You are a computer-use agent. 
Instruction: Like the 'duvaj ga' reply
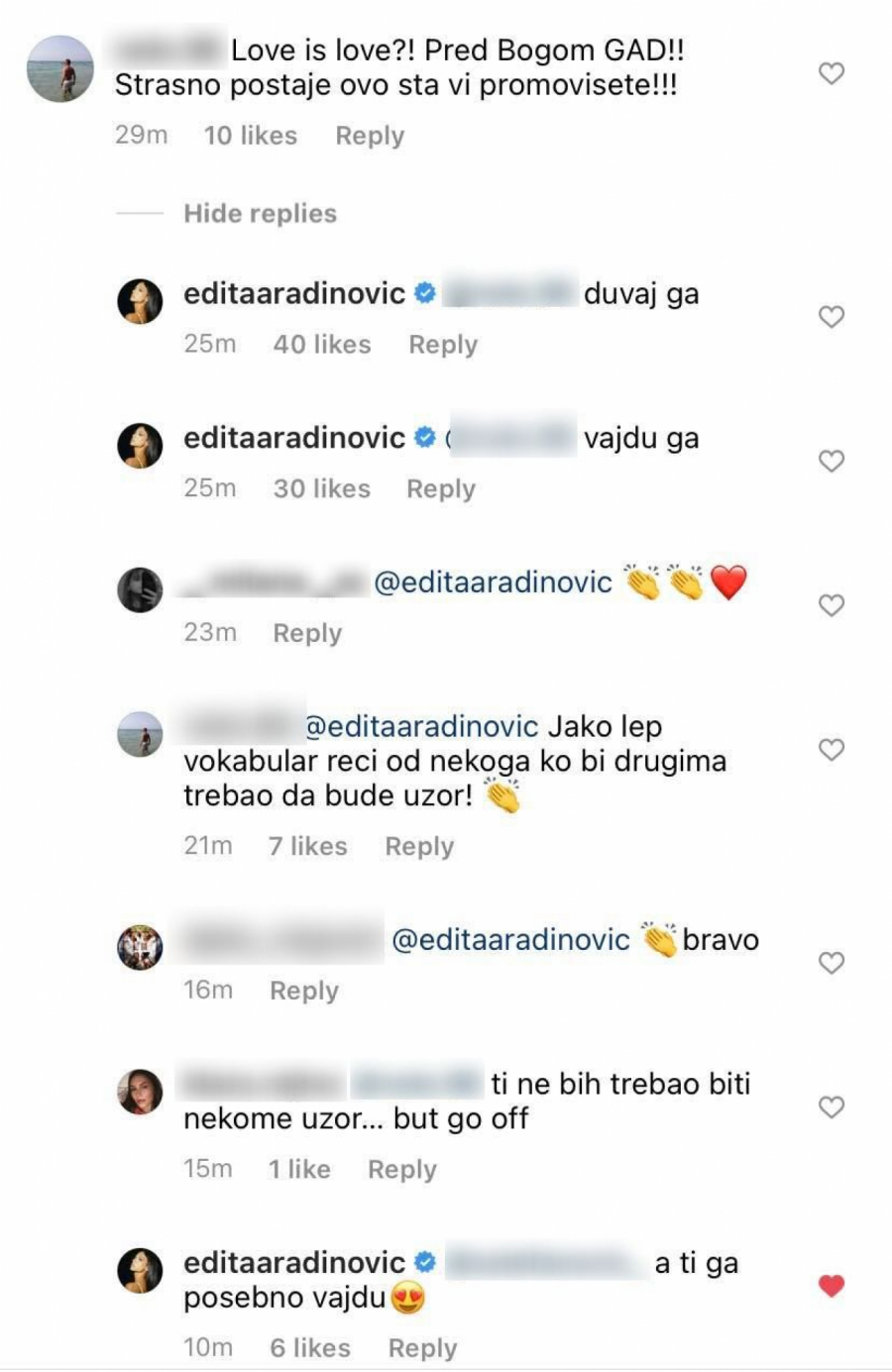point(831,317)
